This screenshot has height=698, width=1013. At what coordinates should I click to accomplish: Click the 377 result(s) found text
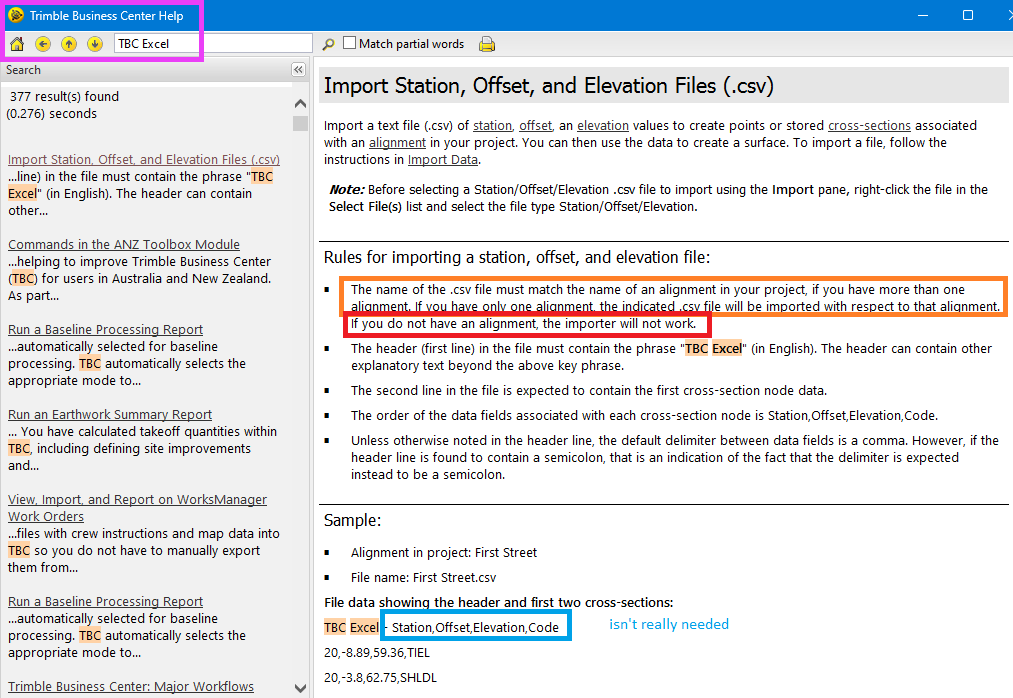(64, 96)
